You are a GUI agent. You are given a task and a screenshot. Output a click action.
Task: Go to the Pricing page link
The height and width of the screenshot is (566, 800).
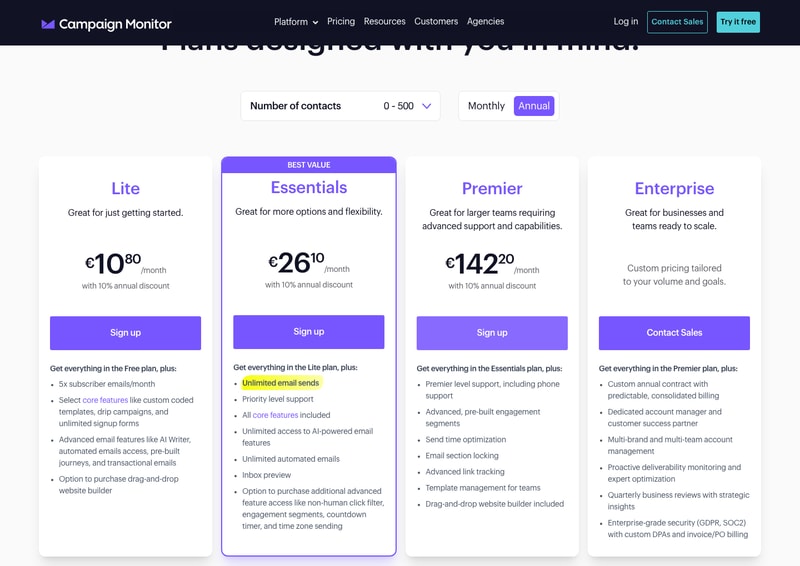pyautogui.click(x=341, y=21)
